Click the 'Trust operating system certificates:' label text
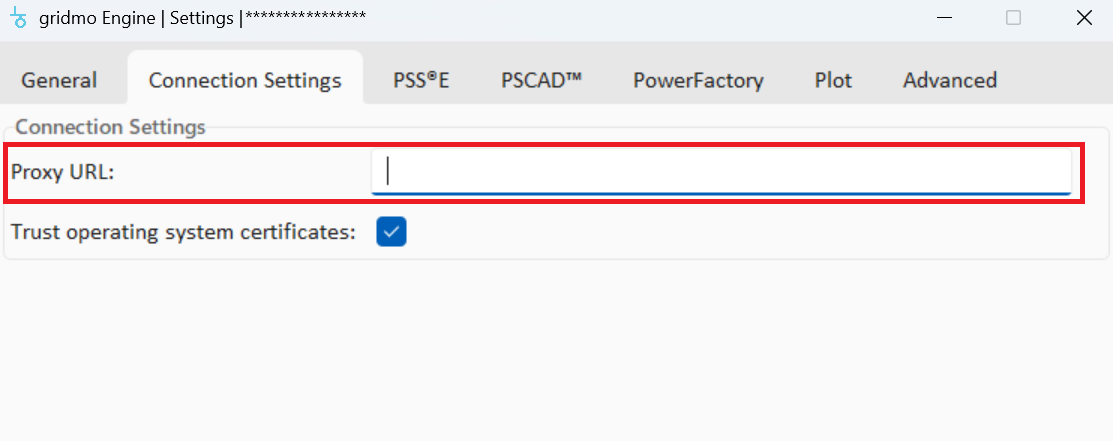This screenshot has height=441, width=1113. (x=183, y=232)
